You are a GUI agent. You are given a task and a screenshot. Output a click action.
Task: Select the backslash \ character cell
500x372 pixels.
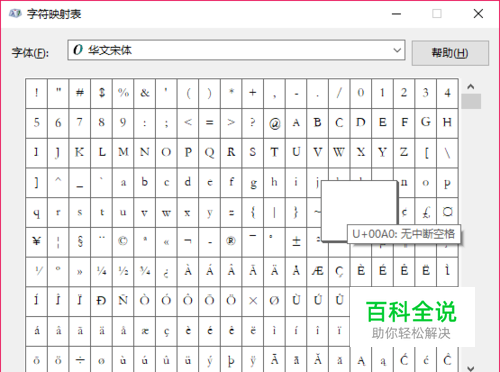point(447,153)
